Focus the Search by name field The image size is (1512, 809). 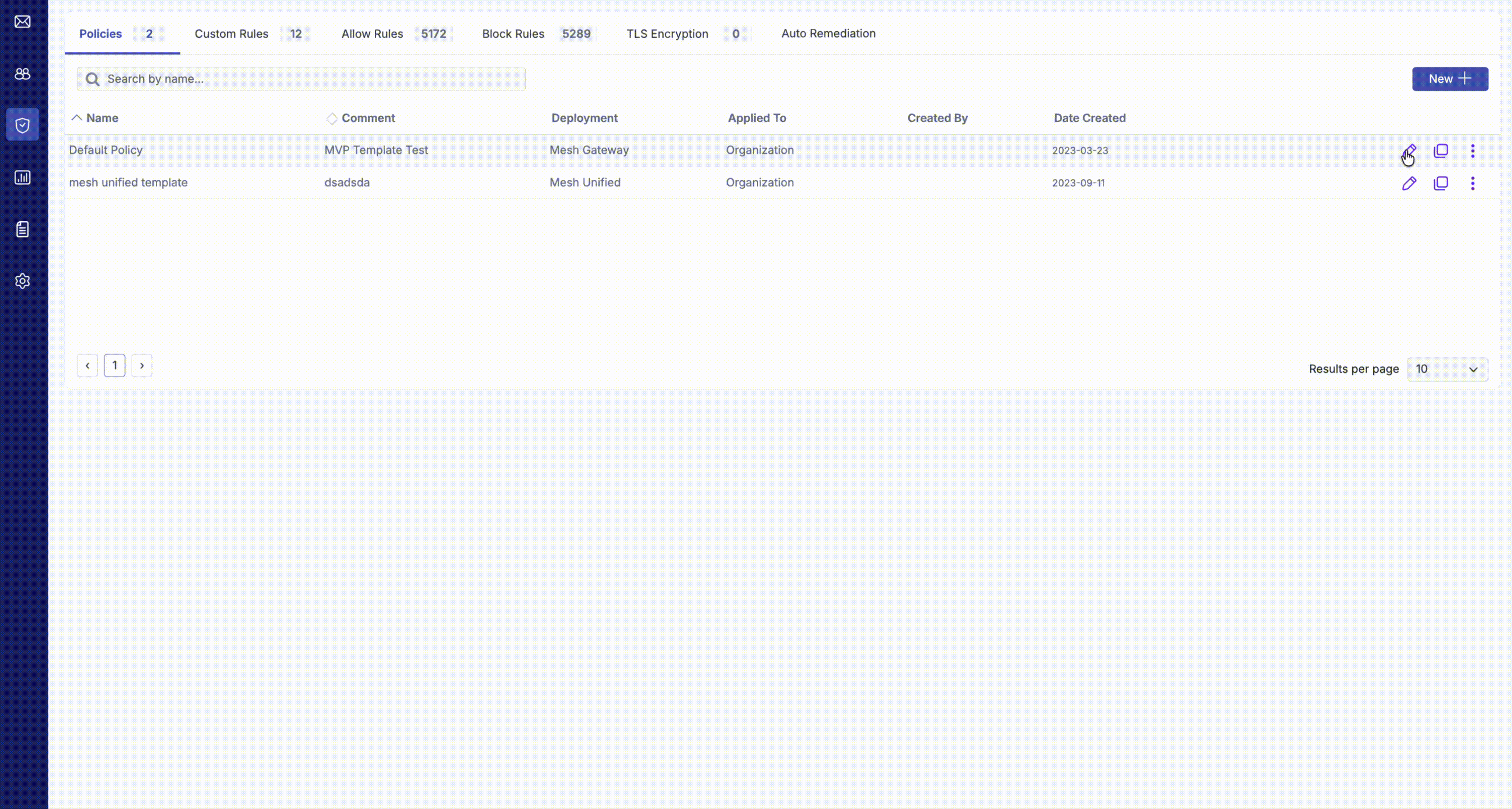click(x=301, y=79)
